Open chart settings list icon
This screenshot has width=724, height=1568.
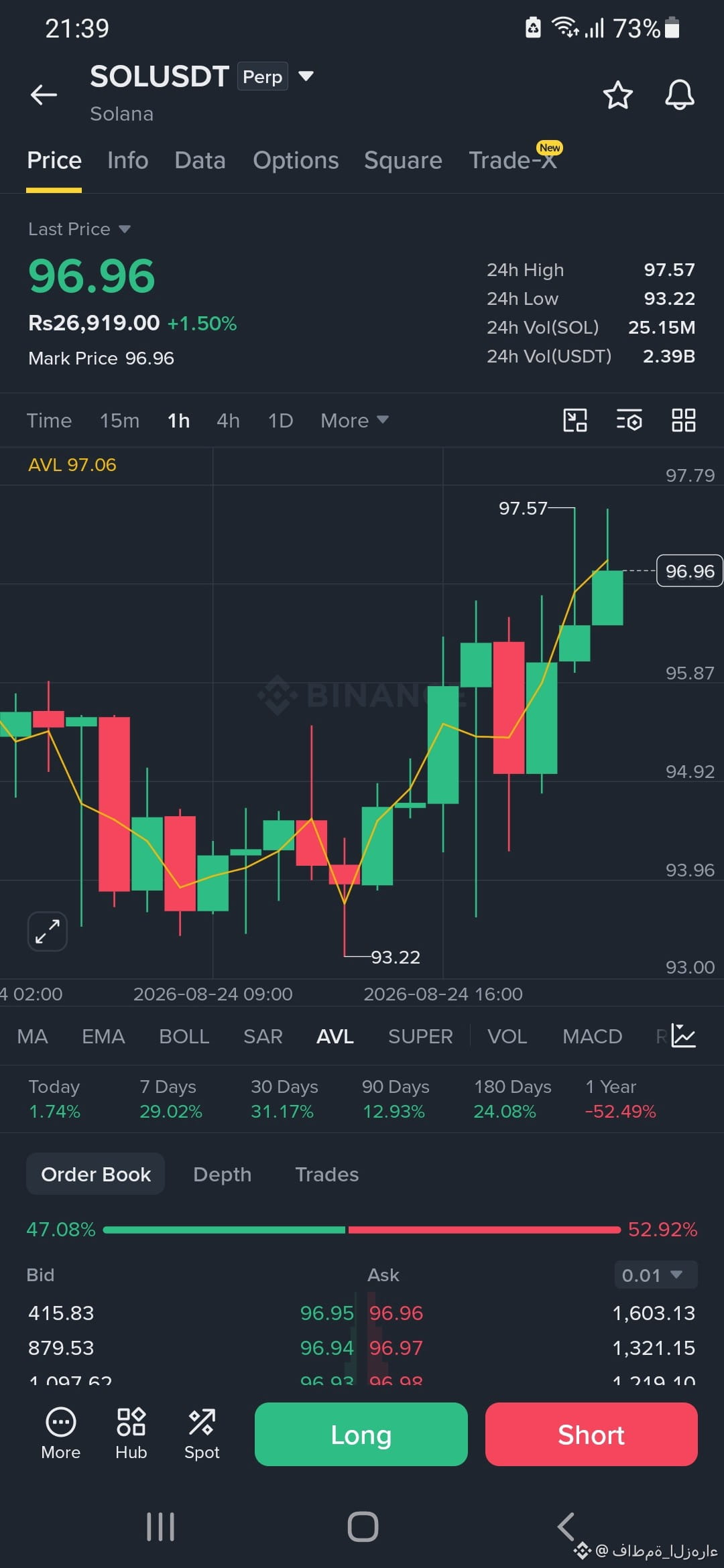coord(629,420)
